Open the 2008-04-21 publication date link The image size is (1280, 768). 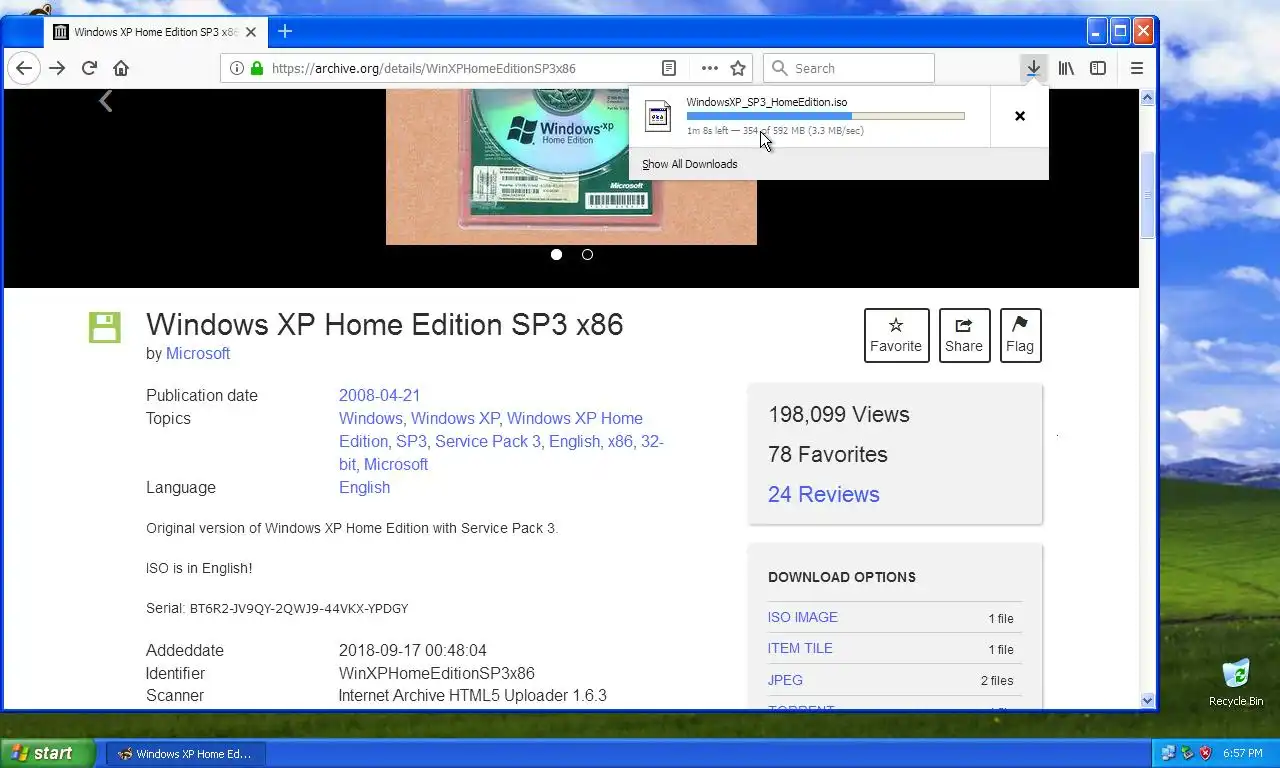(x=379, y=395)
